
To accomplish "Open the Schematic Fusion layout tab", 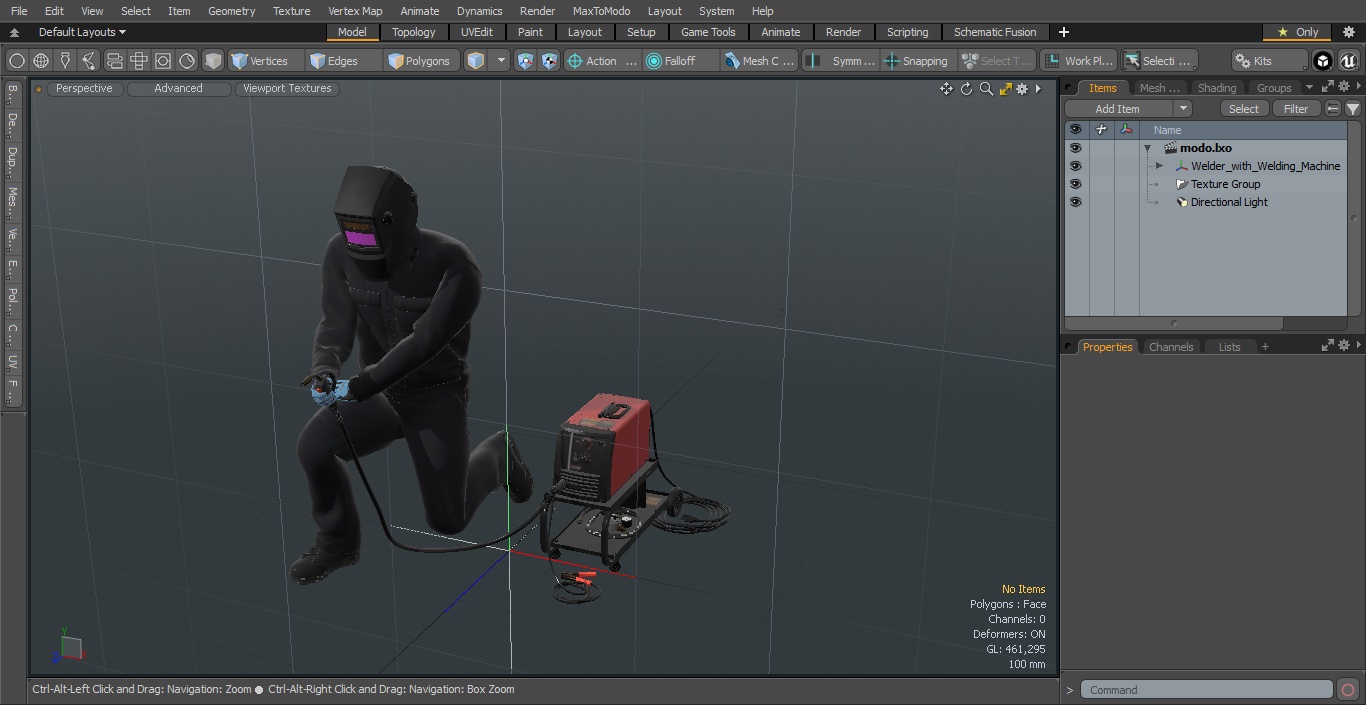I will (995, 32).
